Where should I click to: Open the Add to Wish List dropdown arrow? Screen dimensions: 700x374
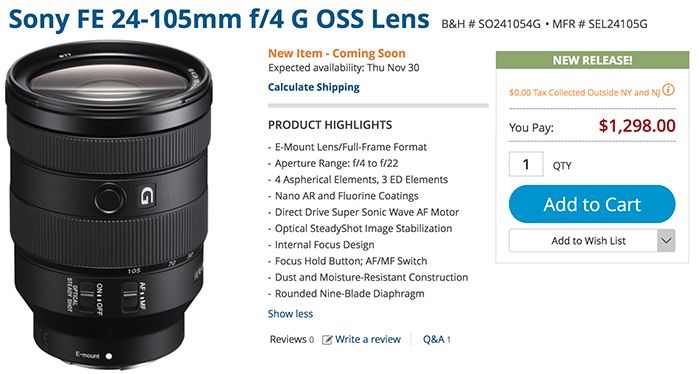[x=666, y=241]
